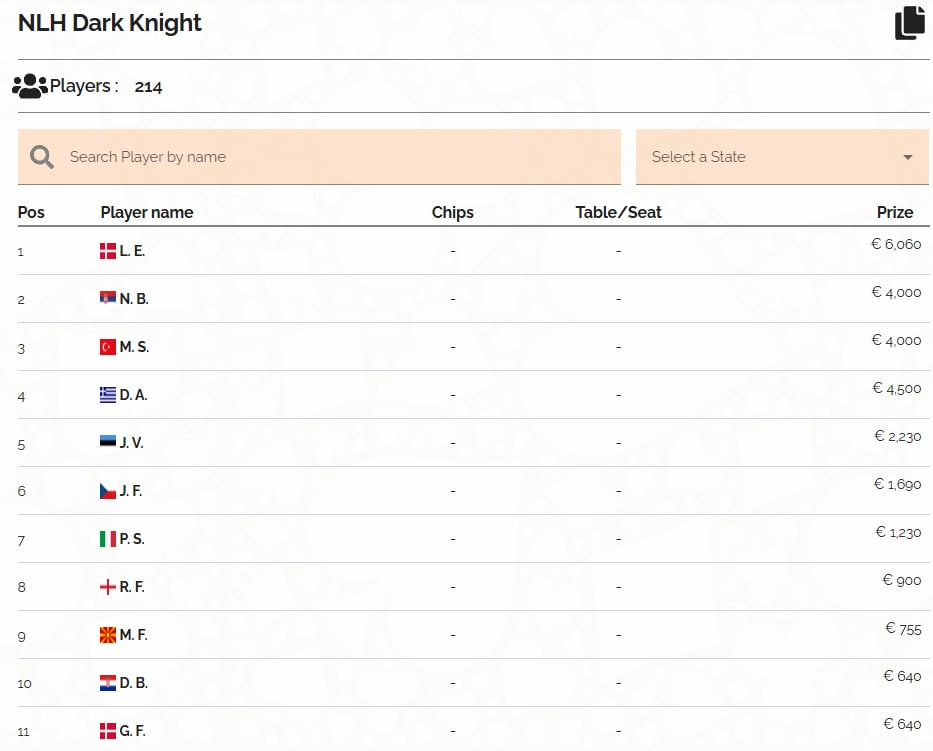
Task: Click the Turkish flag beside M. S.
Action: click(108, 347)
